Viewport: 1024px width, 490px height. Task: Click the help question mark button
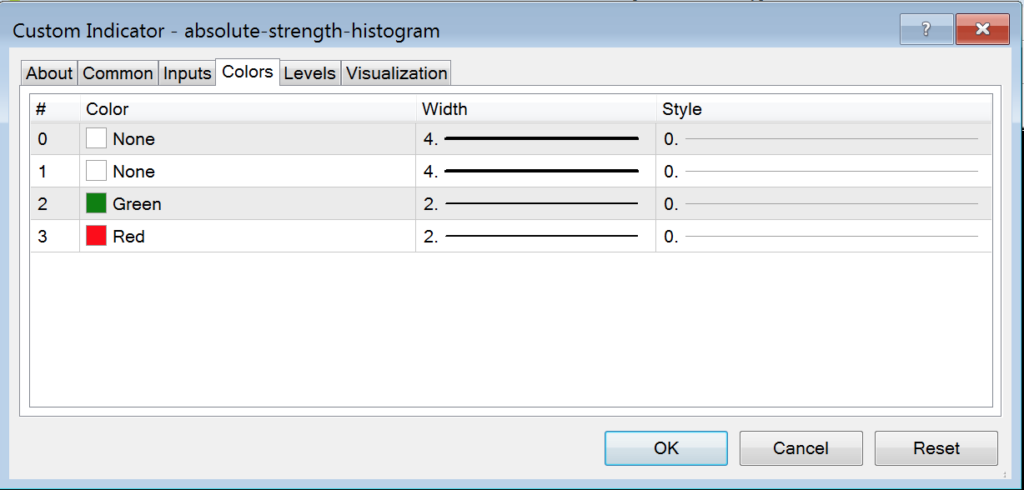click(926, 29)
